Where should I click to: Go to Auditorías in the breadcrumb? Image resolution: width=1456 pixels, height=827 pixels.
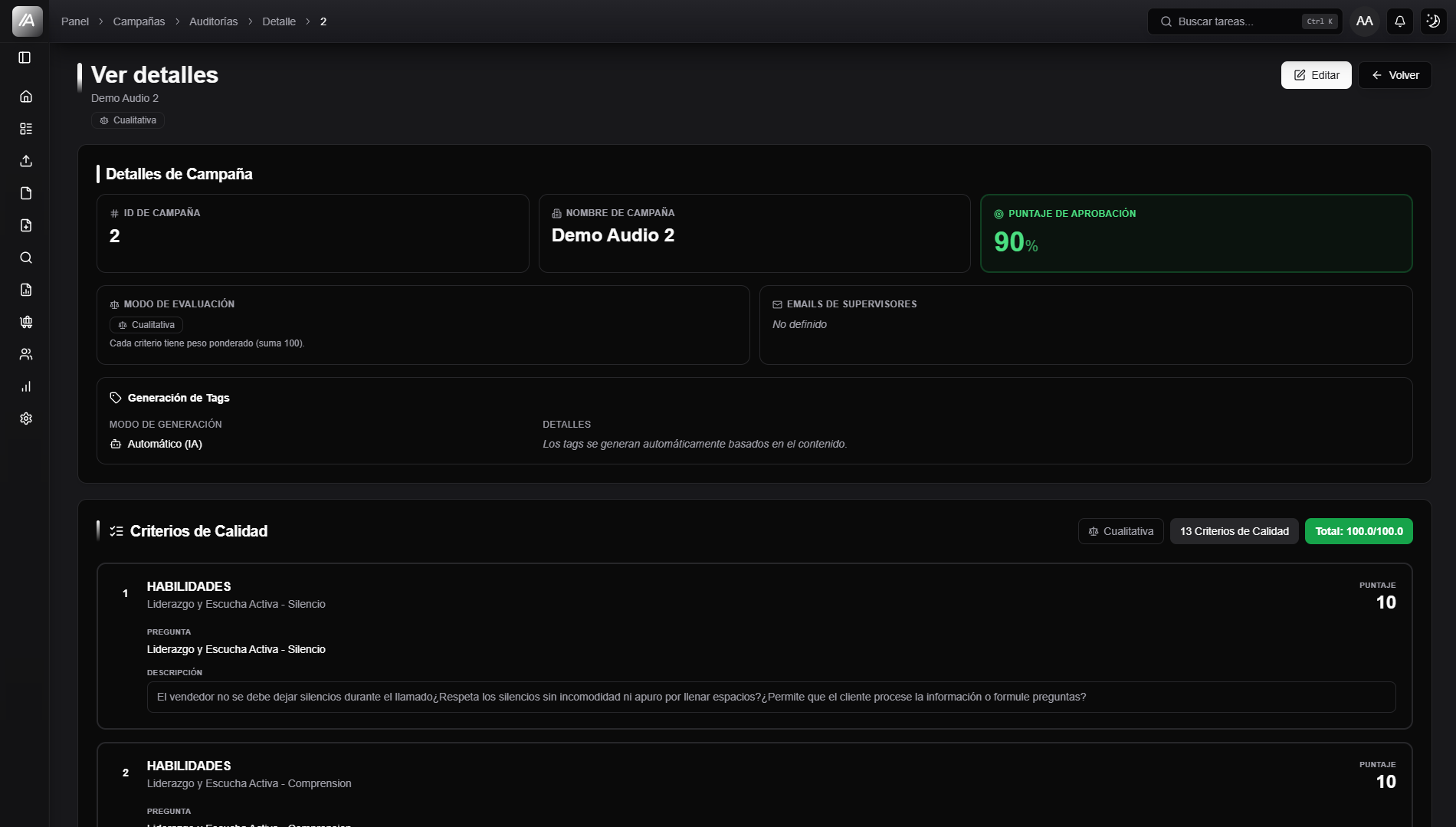[x=213, y=21]
